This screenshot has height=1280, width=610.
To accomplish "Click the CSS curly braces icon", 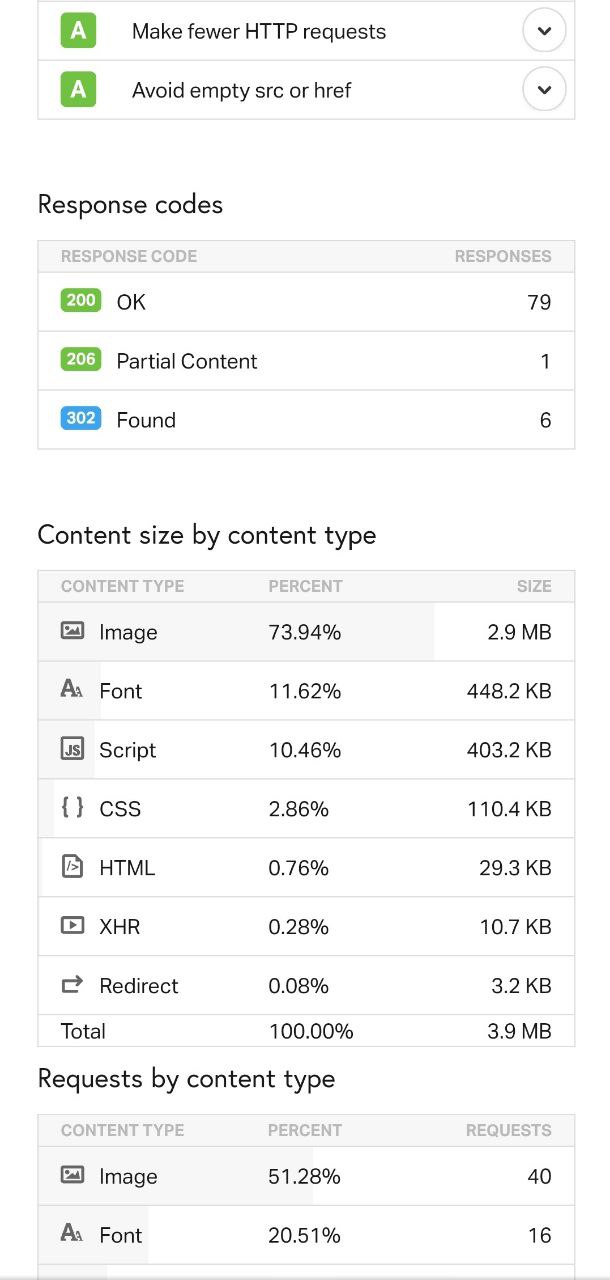I will pos(72,807).
